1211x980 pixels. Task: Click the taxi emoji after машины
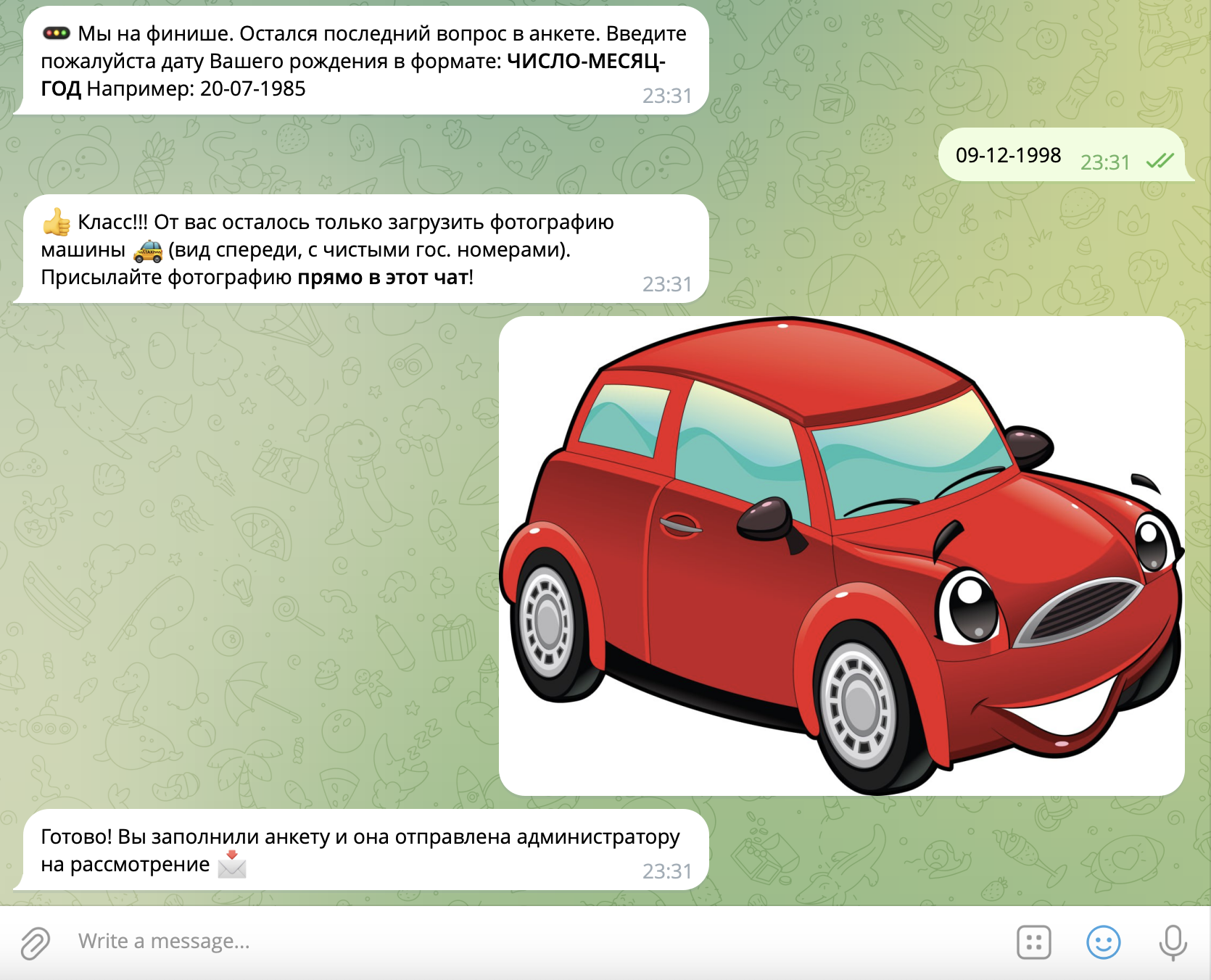[148, 250]
